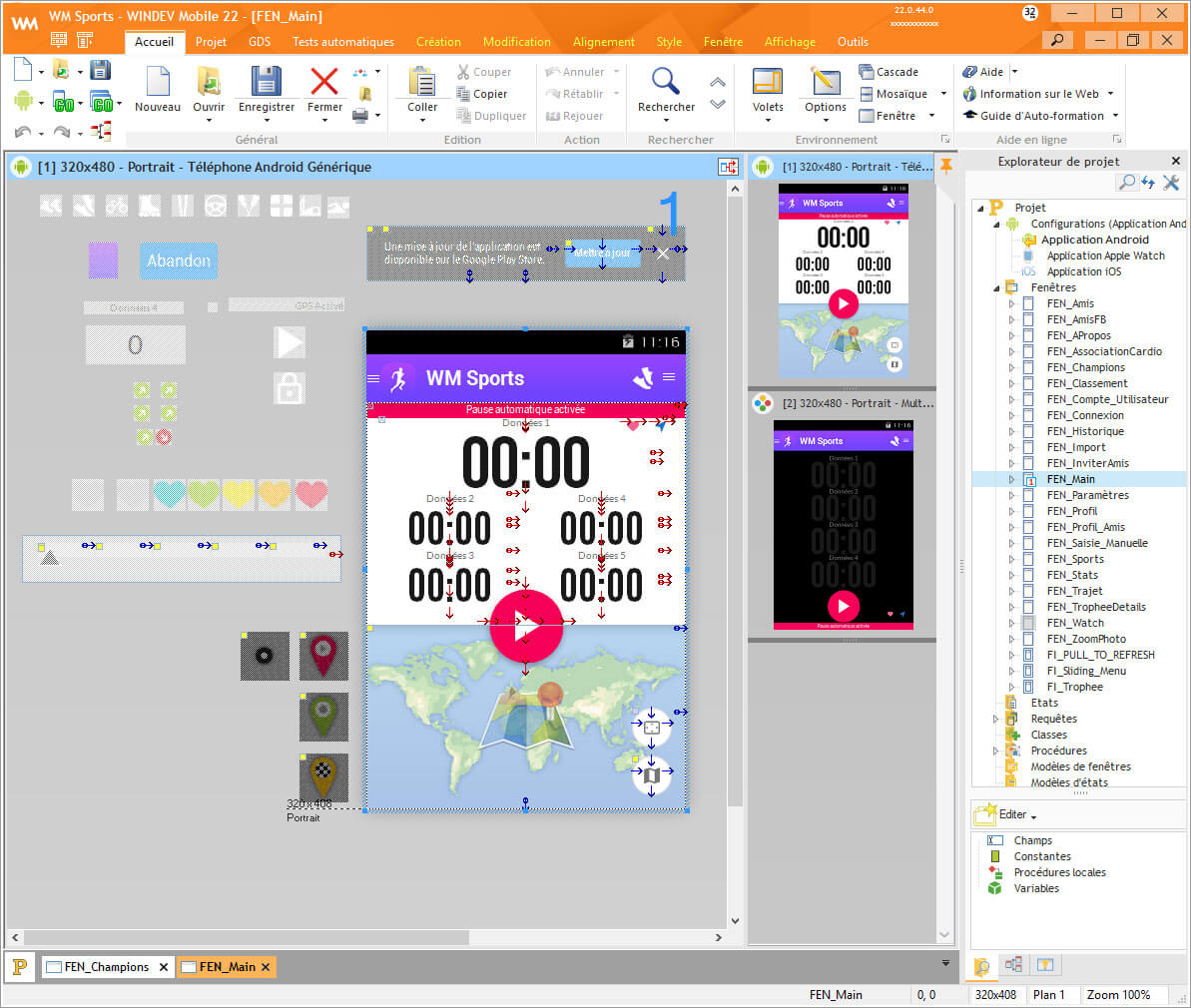Open the Options icon in Environnement
The image size is (1191, 1008).
825,81
